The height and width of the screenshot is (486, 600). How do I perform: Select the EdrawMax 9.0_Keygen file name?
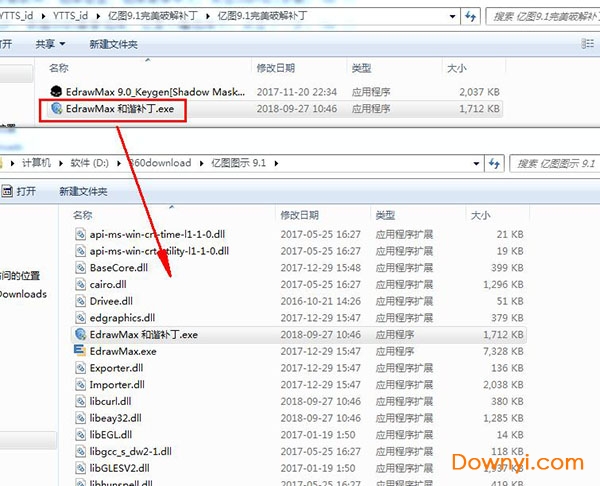[x=155, y=92]
